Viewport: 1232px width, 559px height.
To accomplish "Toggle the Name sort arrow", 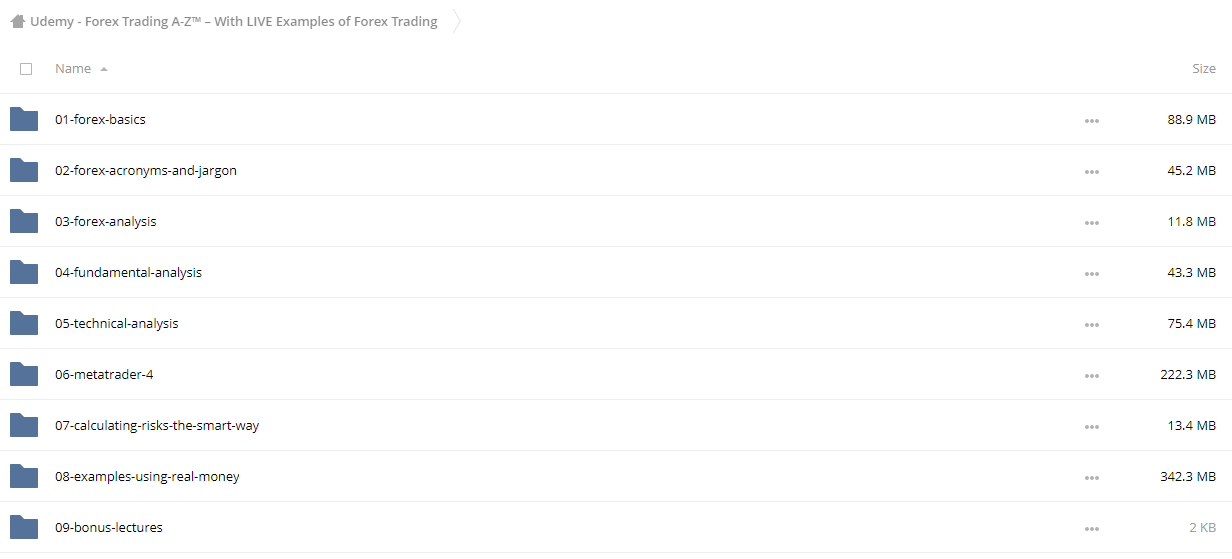I will 104,69.
